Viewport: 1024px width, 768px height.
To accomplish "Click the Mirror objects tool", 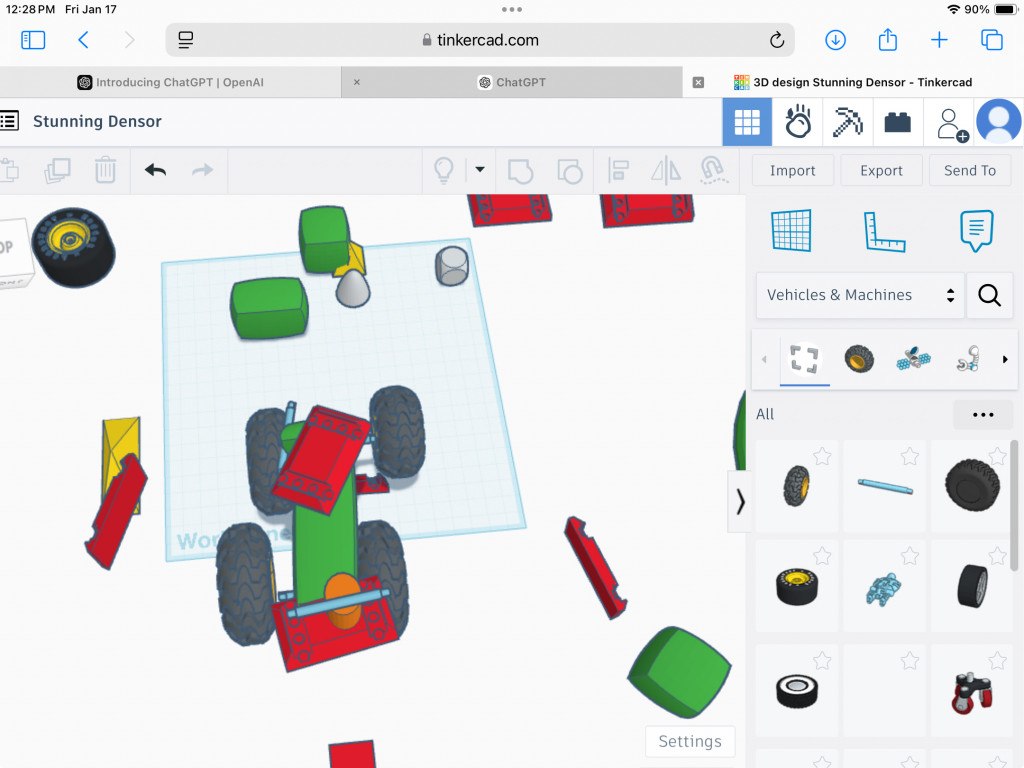I will 665,170.
